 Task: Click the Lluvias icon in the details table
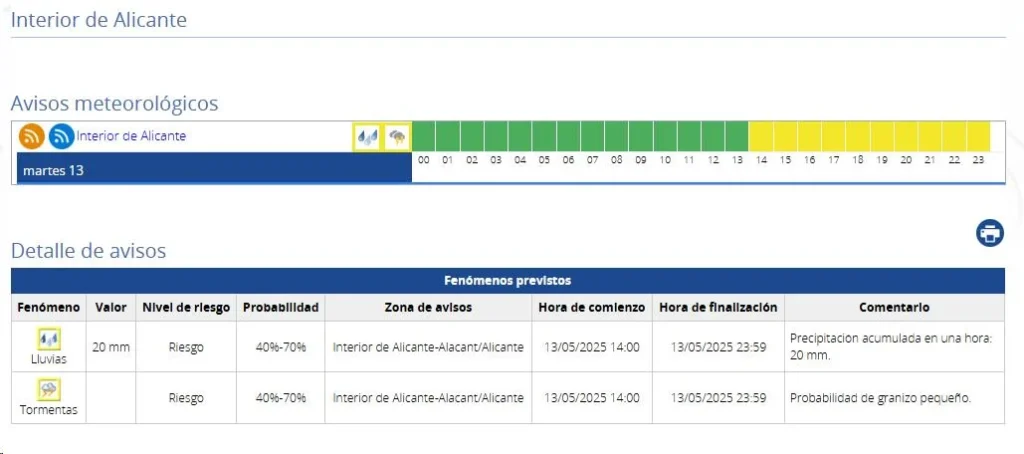[49, 339]
